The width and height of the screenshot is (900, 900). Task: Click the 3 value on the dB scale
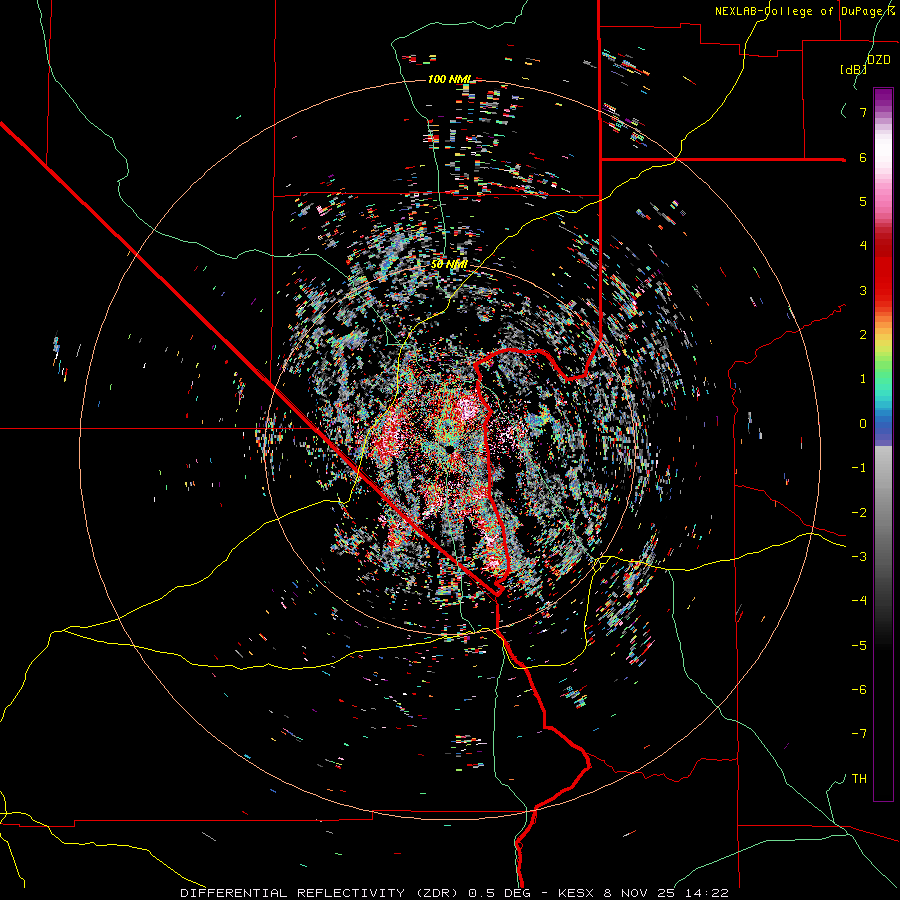pyautogui.click(x=863, y=290)
